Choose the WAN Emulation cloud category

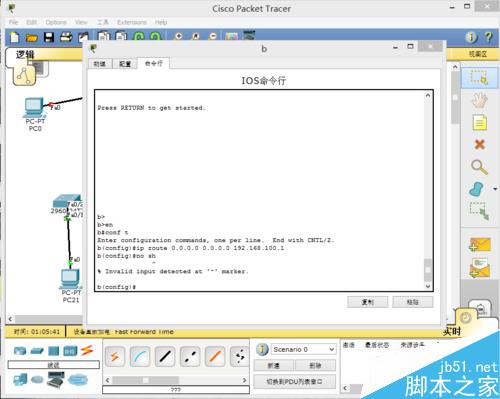coord(37,380)
